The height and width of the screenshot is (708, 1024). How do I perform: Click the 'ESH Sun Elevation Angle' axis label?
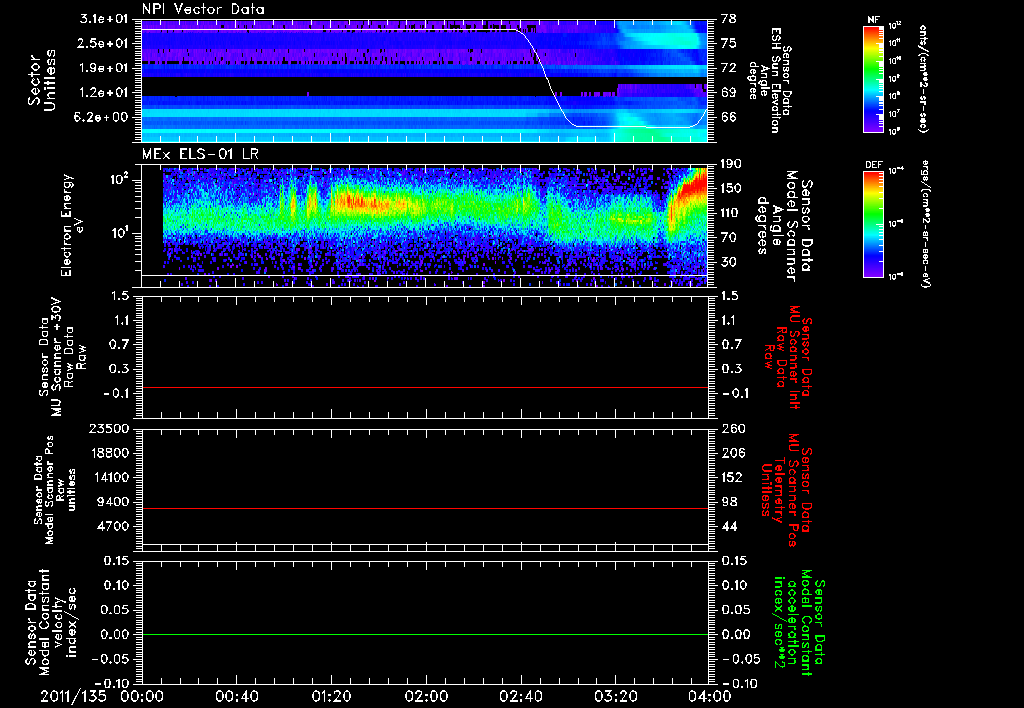click(769, 80)
